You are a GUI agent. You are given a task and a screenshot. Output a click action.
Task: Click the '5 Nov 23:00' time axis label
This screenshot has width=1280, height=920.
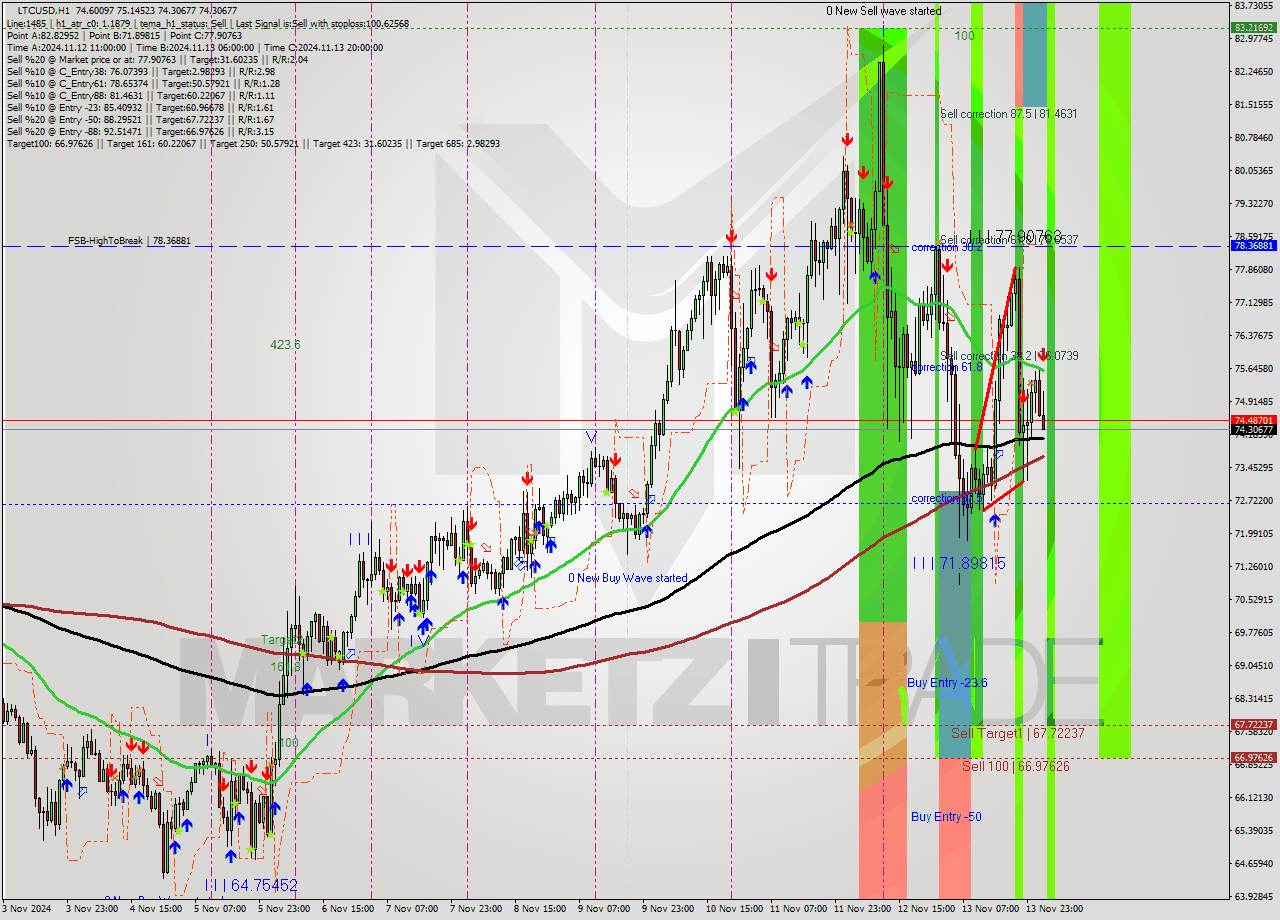pos(283,910)
